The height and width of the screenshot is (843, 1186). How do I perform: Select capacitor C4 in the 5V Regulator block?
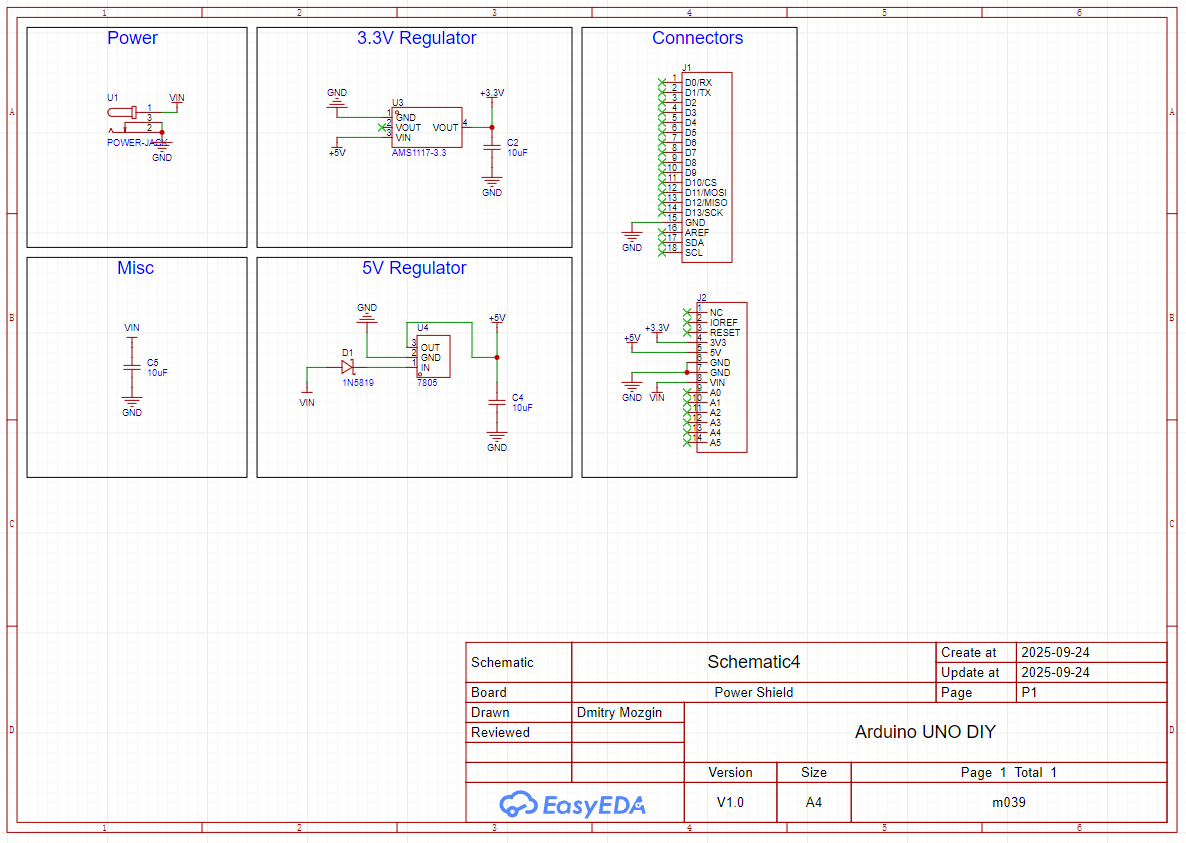click(x=496, y=402)
